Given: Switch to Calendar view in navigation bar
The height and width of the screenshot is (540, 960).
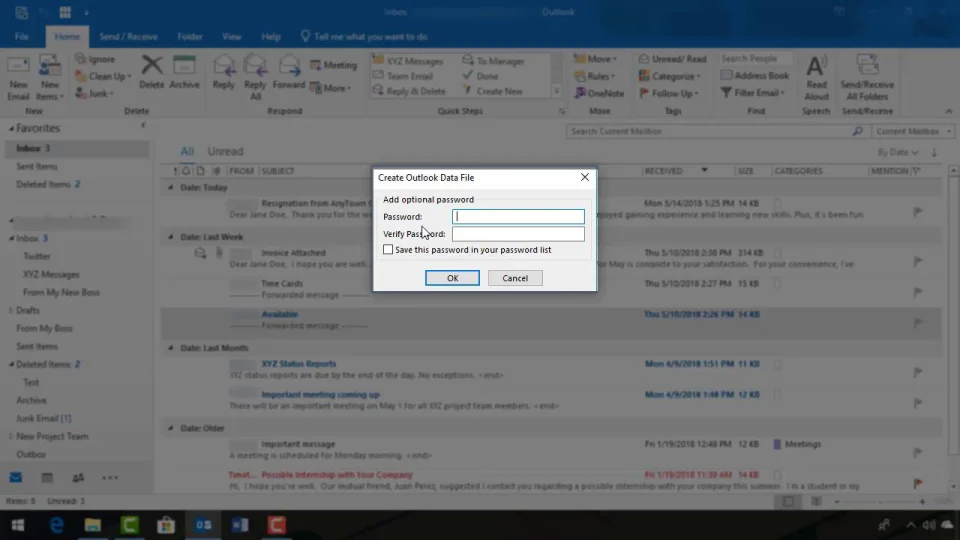Looking at the screenshot, I should click(47, 478).
